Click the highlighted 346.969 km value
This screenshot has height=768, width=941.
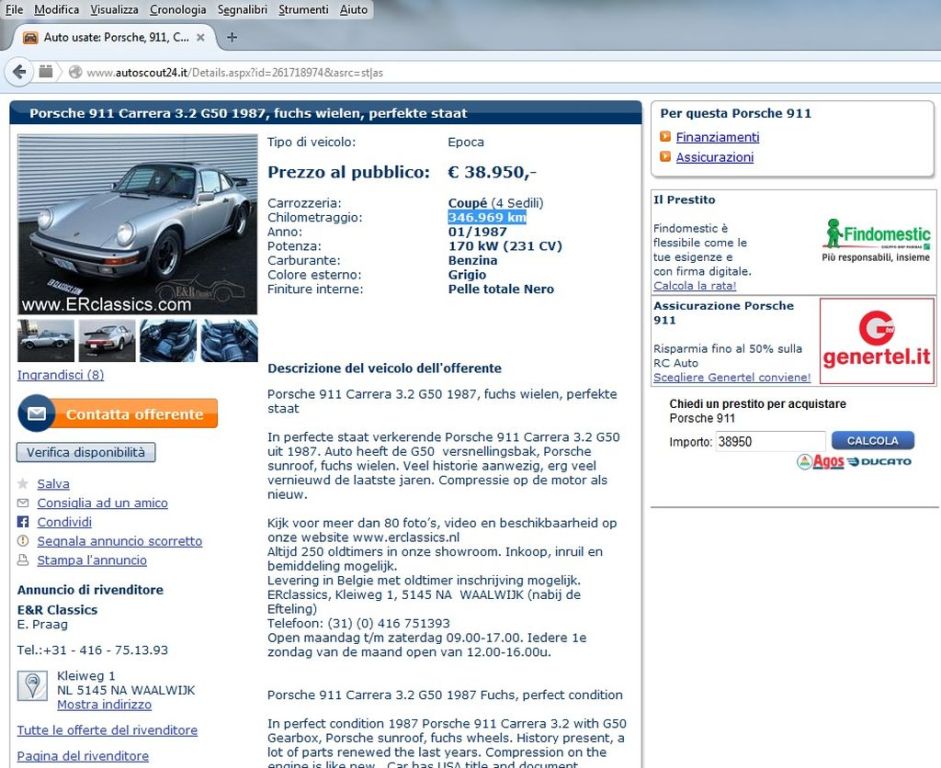[487, 217]
